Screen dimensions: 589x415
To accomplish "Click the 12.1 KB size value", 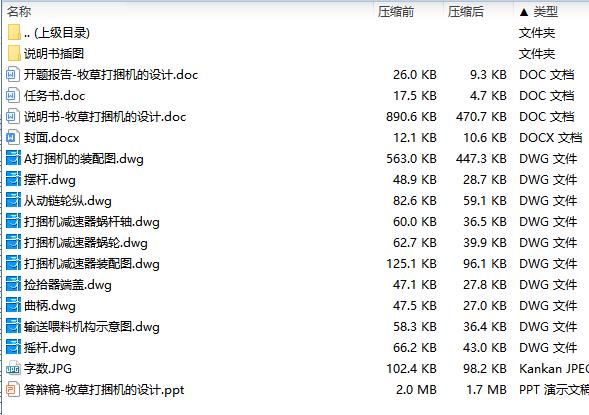I will 415,138.
